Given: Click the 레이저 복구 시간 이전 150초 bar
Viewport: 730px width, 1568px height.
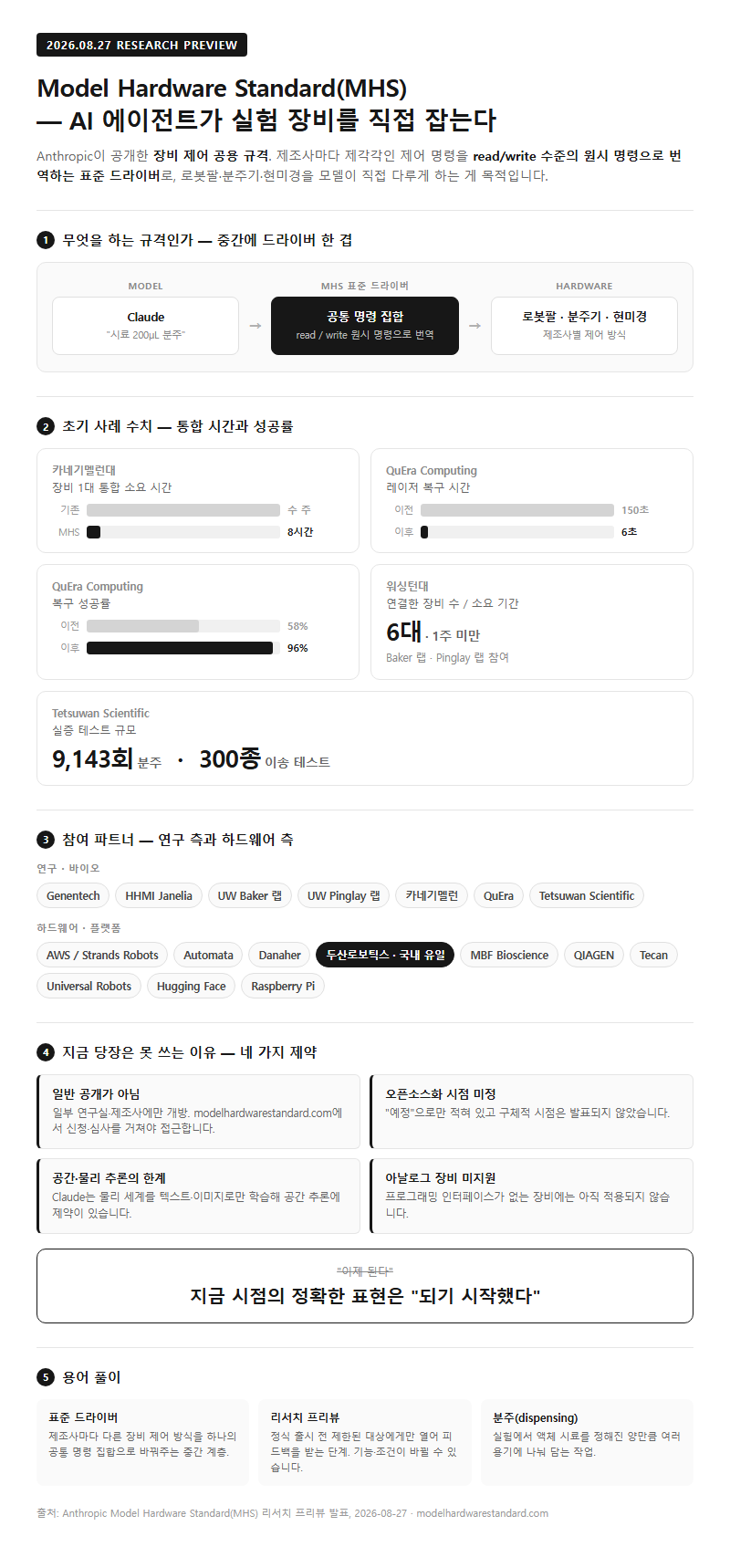Looking at the screenshot, I should pyautogui.click(x=517, y=510).
